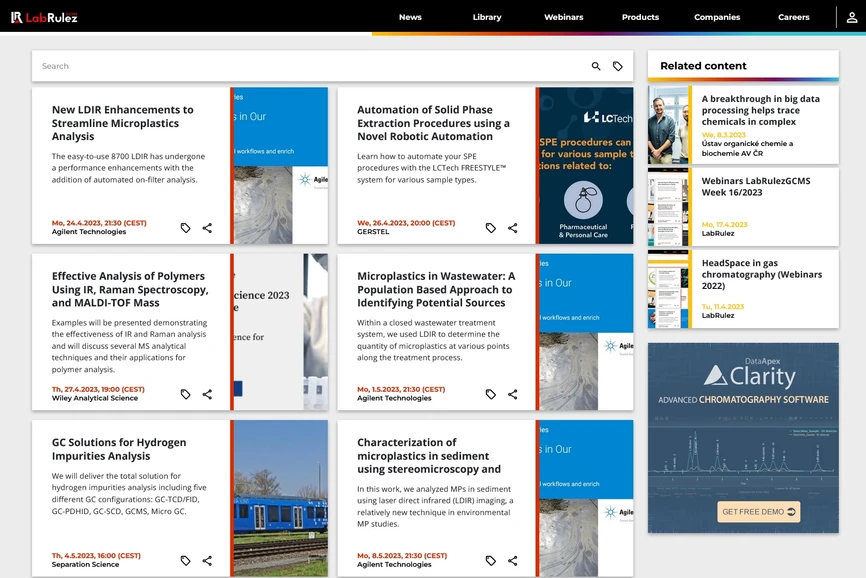Click date 'We, 26.4.2023, 20:00 (CEST)'
The image size is (866, 578).
(406, 223)
